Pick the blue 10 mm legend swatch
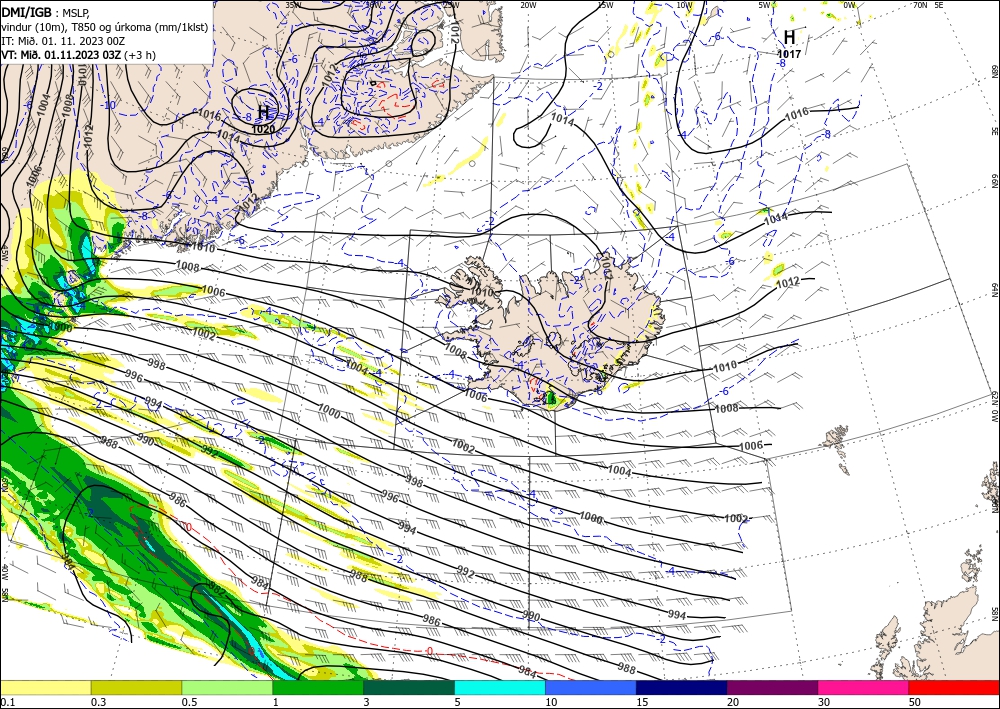 click(591, 687)
